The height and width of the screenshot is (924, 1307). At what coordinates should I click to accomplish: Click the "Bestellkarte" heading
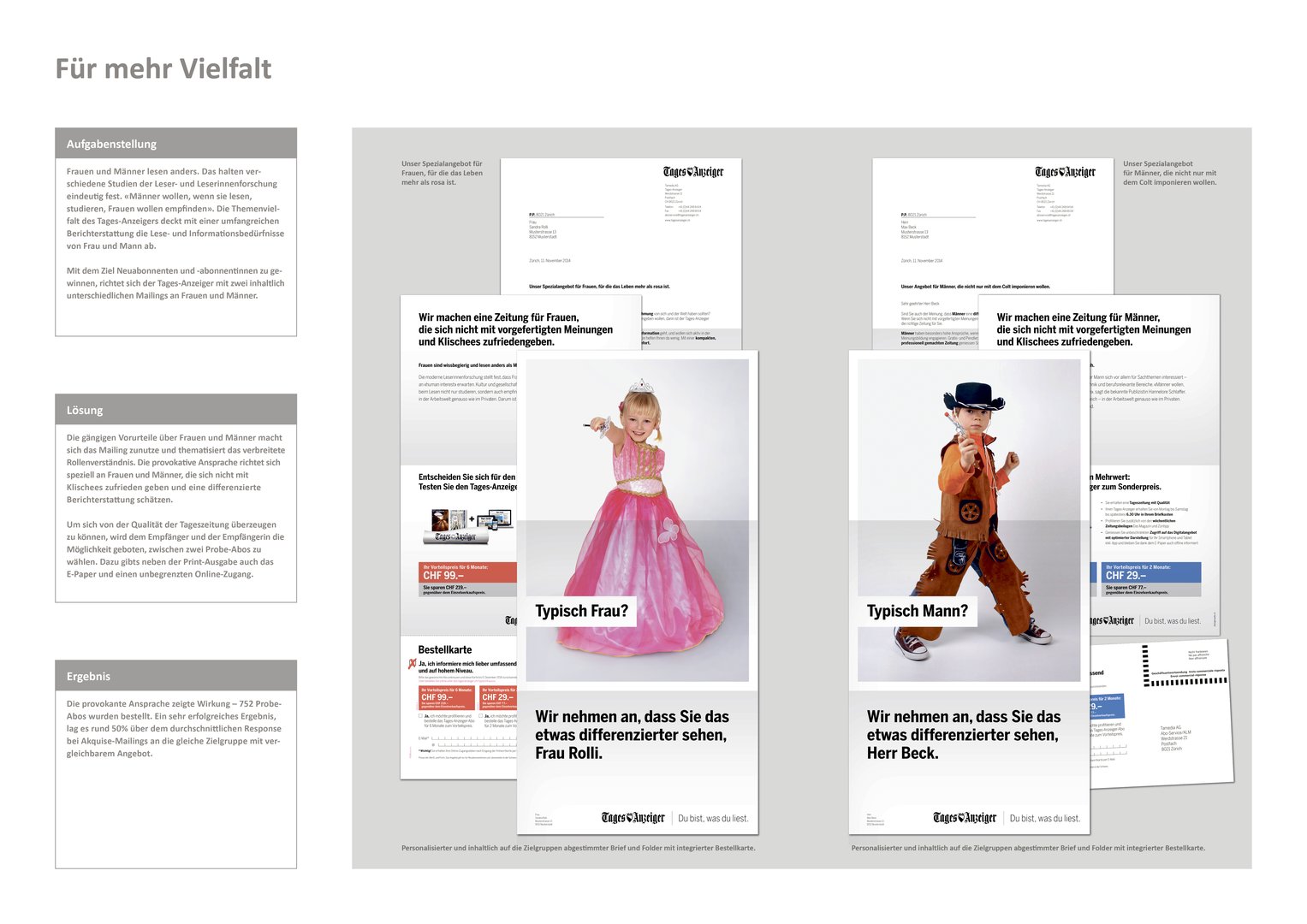tap(445, 650)
